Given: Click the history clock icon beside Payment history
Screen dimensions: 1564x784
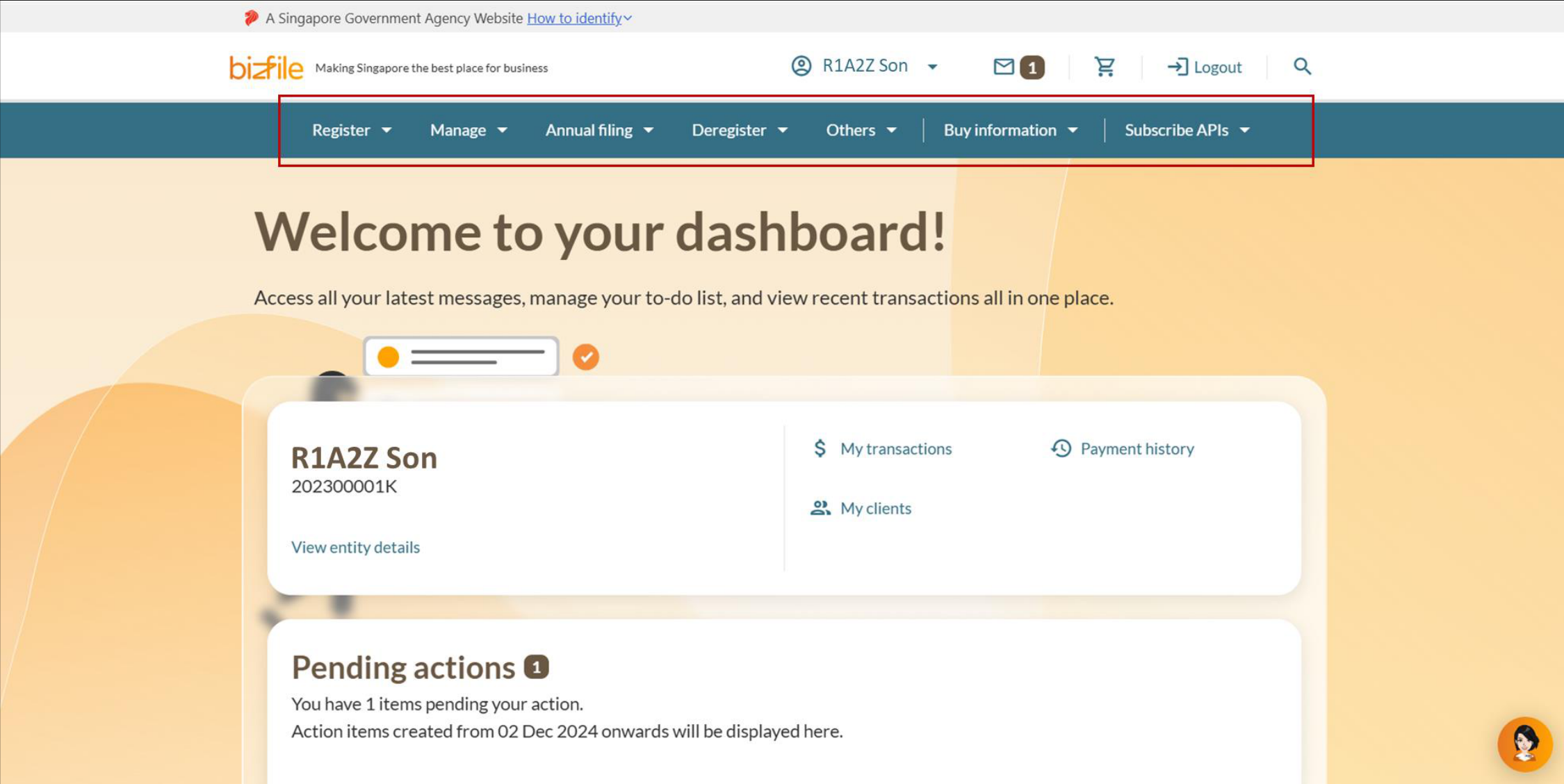Looking at the screenshot, I should [x=1061, y=448].
